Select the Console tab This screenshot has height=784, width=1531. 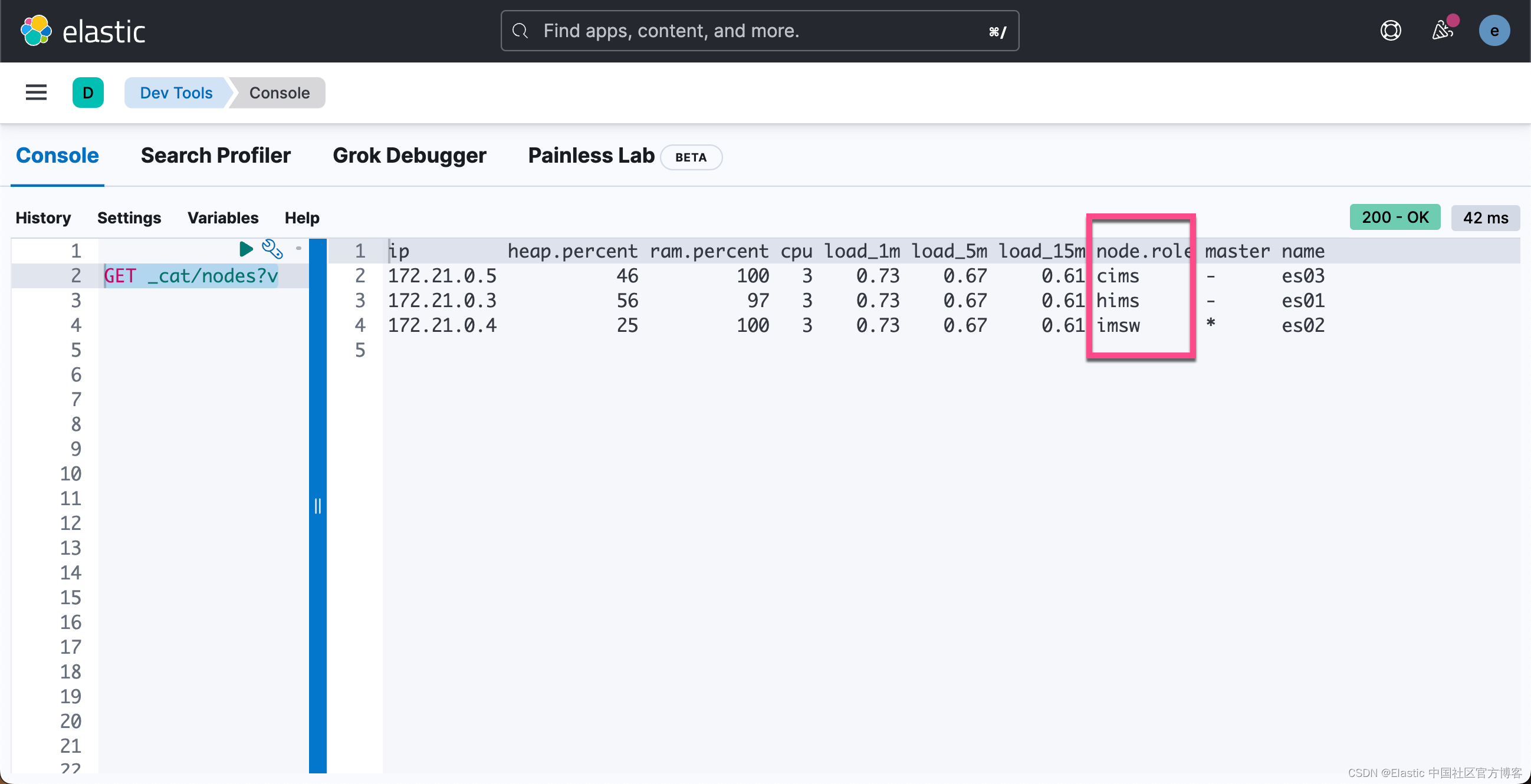coord(57,156)
